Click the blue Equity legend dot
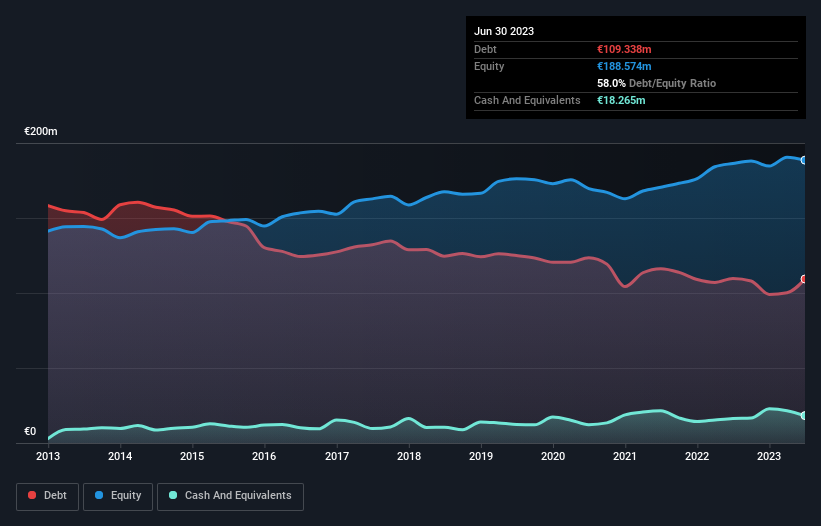821x526 pixels. click(99, 495)
